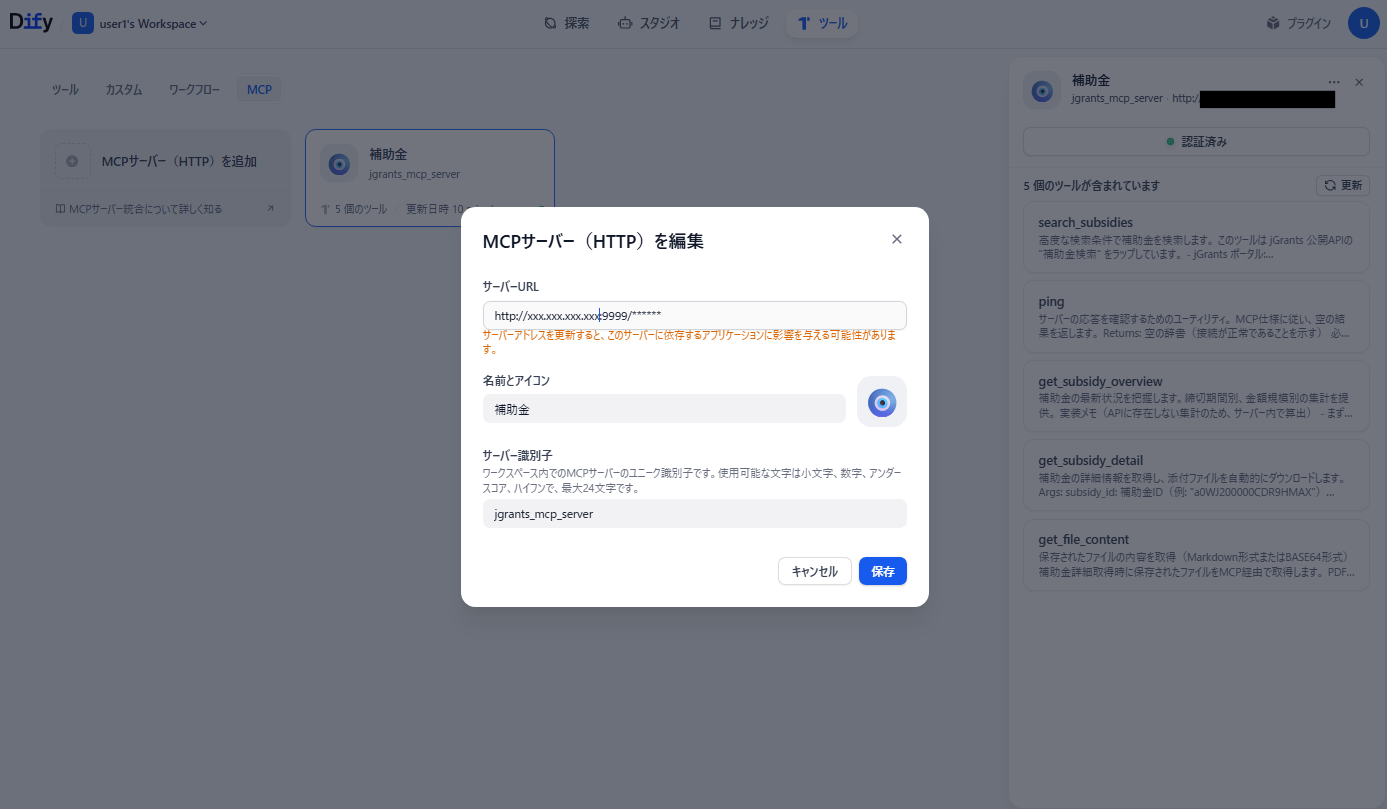Image resolution: width=1387 pixels, height=809 pixels.
Task: Go to the 探索 tab
Action: (x=567, y=23)
